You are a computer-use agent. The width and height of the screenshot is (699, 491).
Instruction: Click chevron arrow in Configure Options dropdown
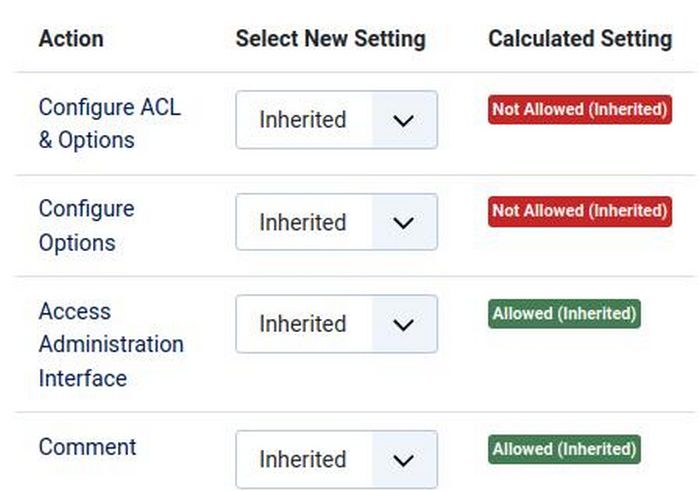coord(403,222)
